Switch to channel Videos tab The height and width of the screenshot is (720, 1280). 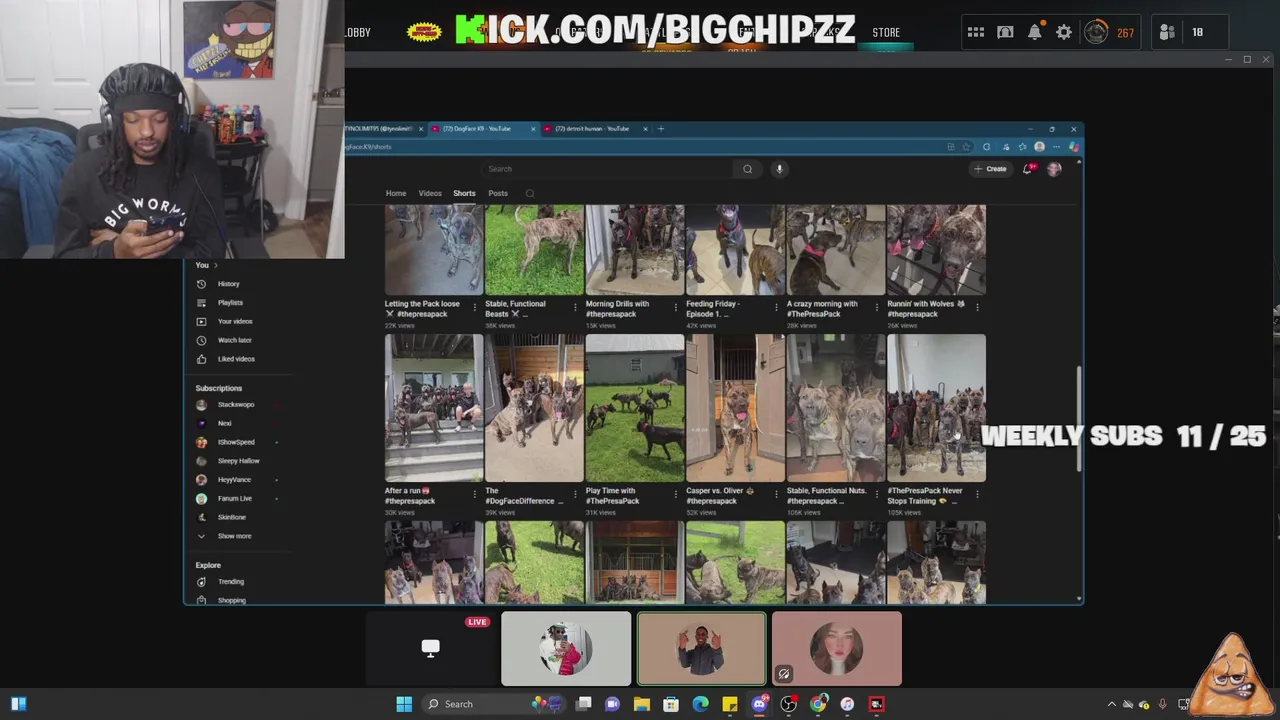tap(430, 193)
